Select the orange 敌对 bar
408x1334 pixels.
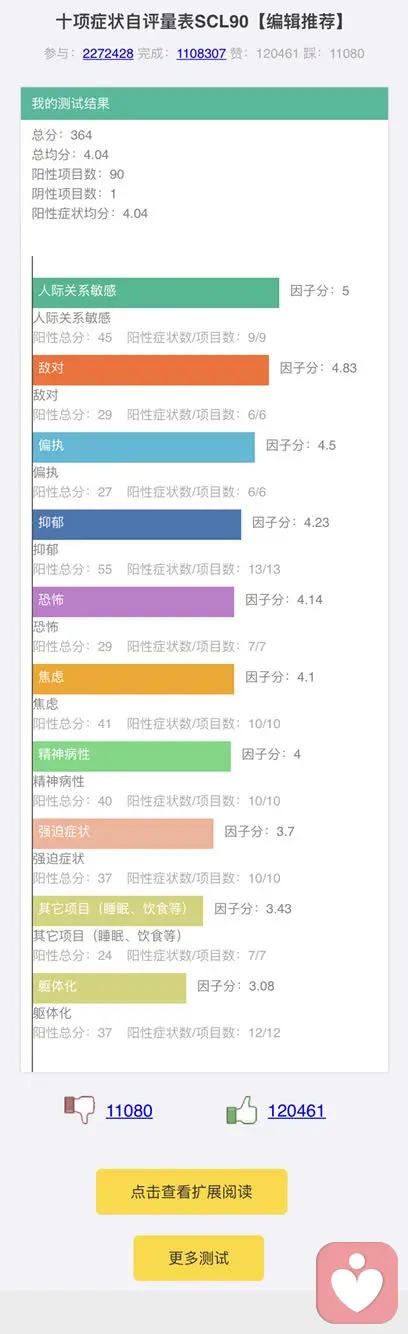pyautogui.click(x=151, y=369)
